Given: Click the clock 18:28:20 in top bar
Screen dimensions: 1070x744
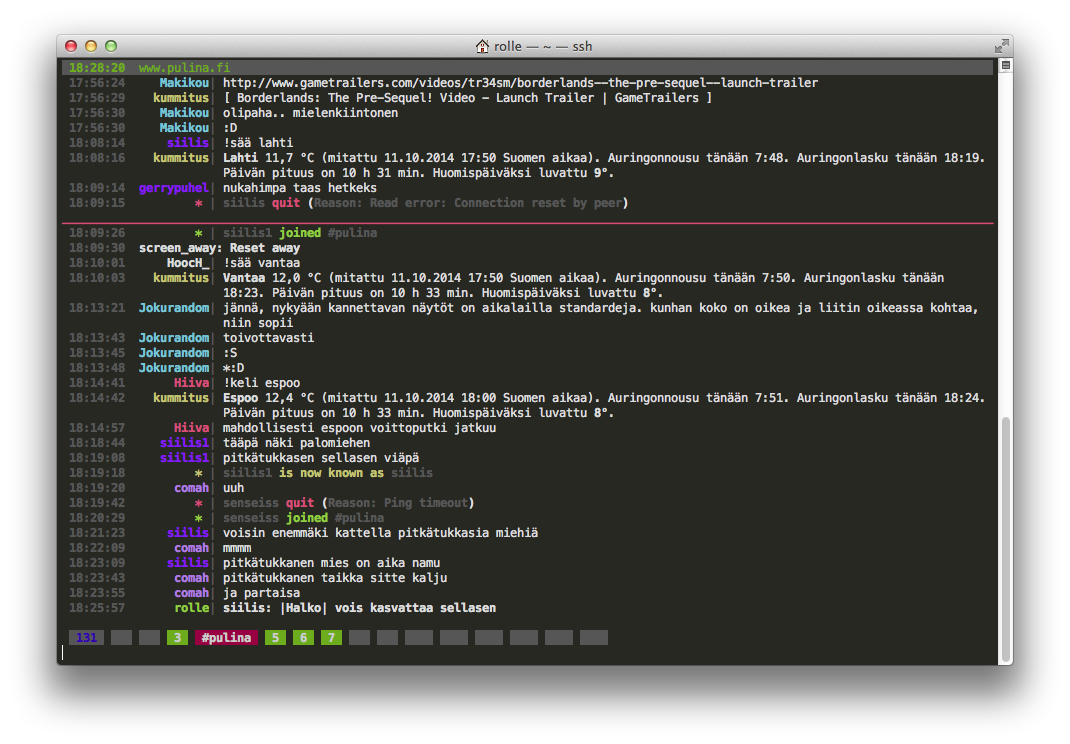Looking at the screenshot, I should pos(97,68).
